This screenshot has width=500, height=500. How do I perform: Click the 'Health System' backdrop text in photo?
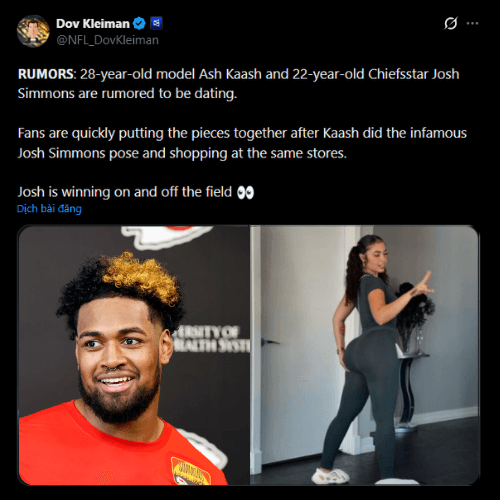point(212,339)
